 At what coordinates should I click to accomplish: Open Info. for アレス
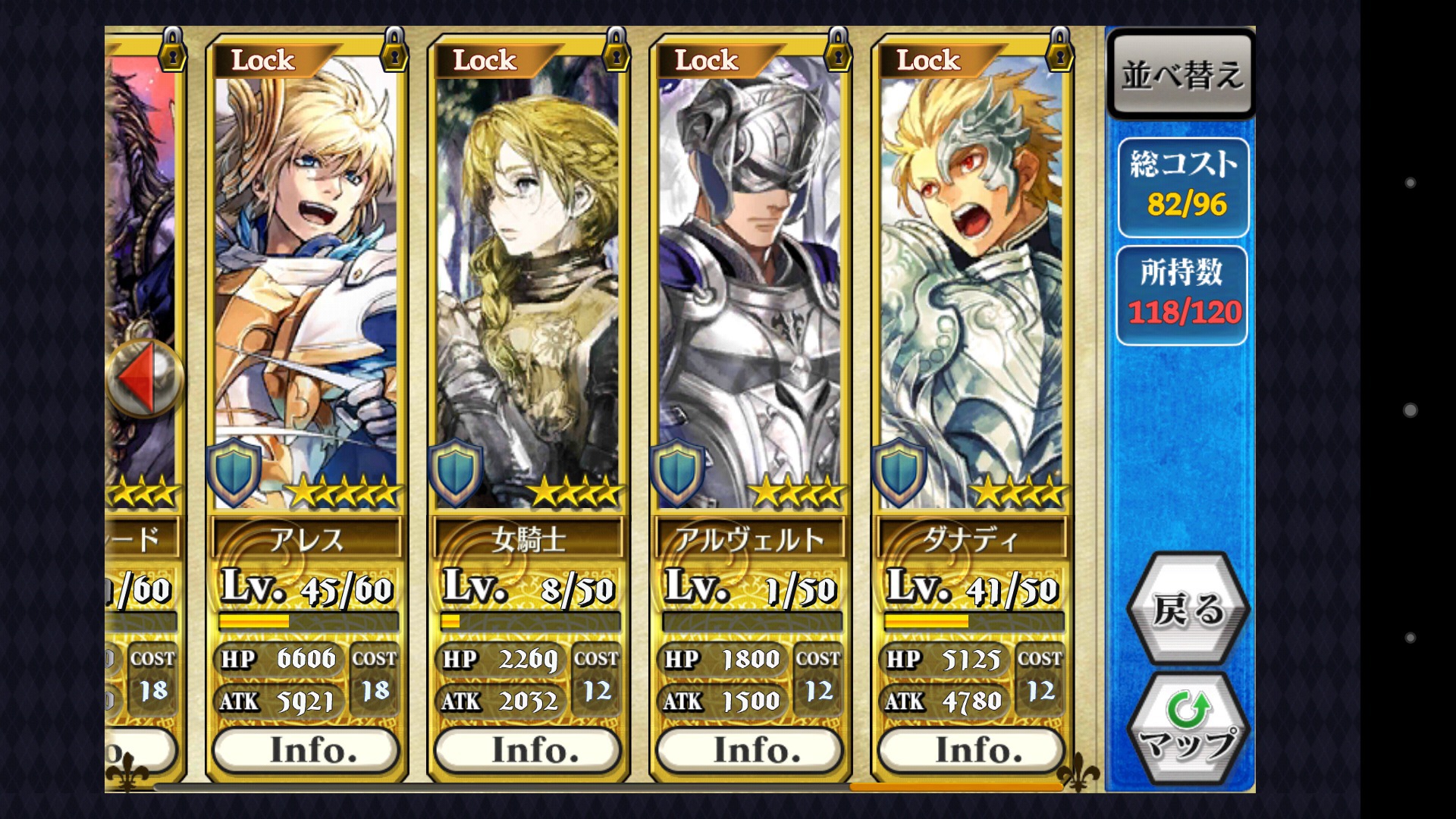tap(306, 750)
